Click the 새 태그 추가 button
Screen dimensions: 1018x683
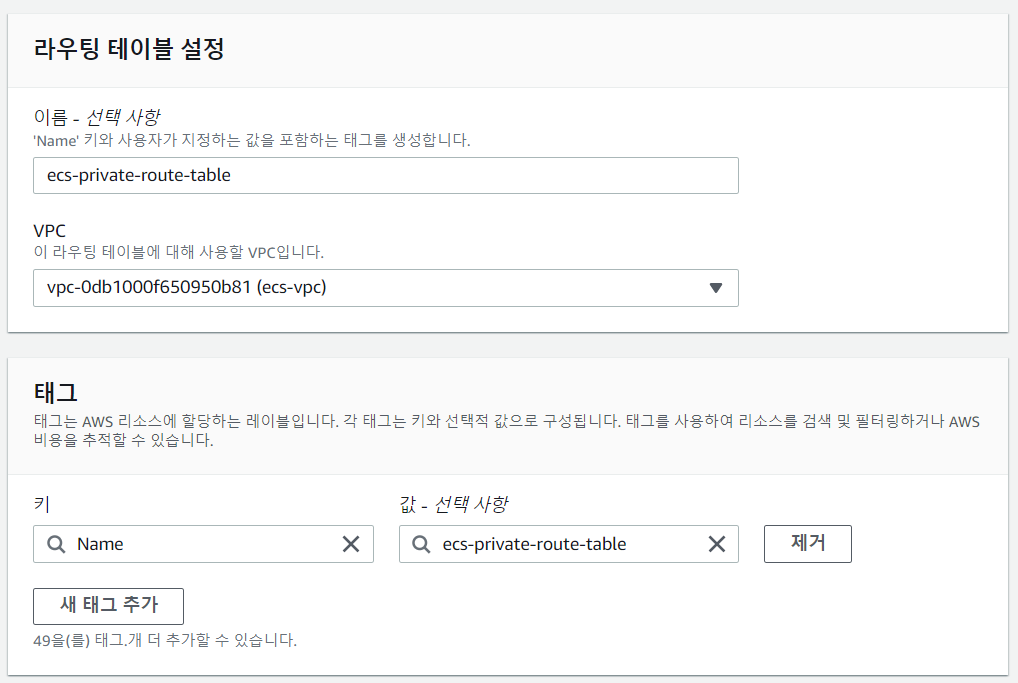pos(108,606)
